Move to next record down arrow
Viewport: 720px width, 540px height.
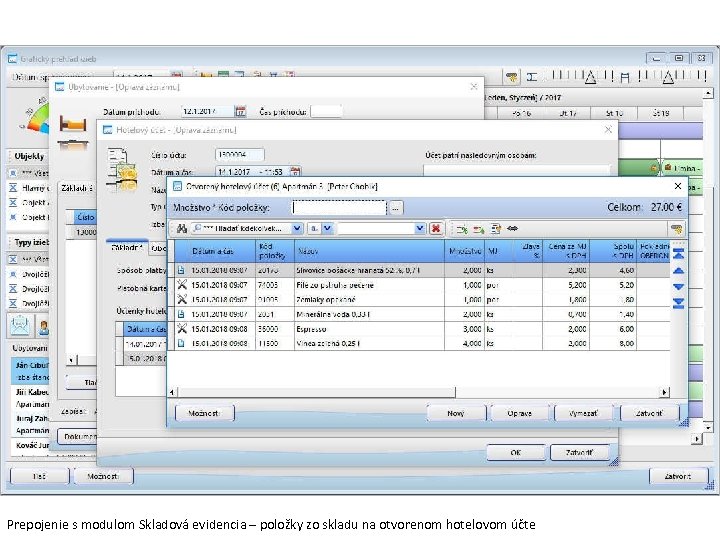pos(679,286)
